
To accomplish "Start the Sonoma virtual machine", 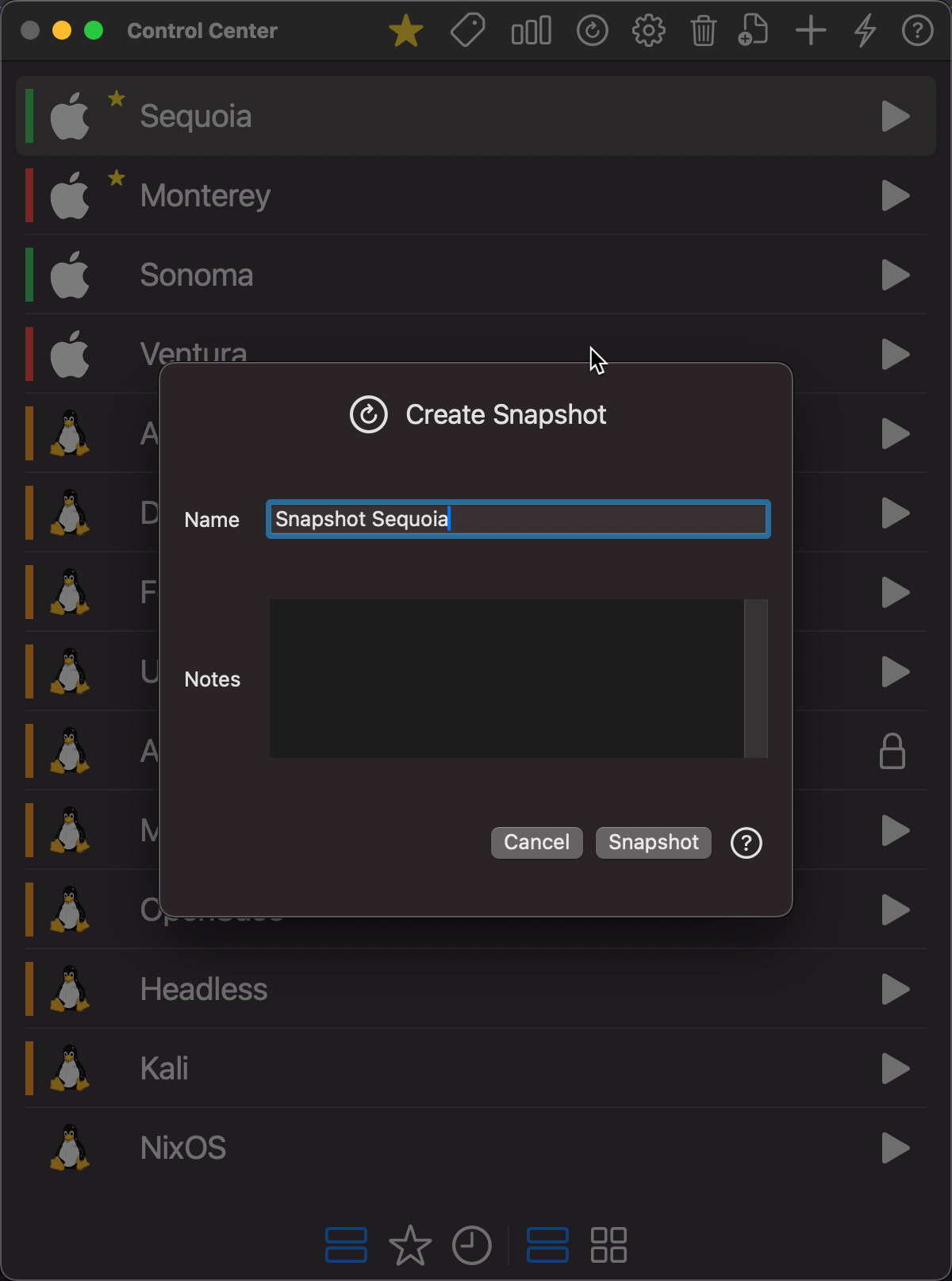I will [896, 275].
